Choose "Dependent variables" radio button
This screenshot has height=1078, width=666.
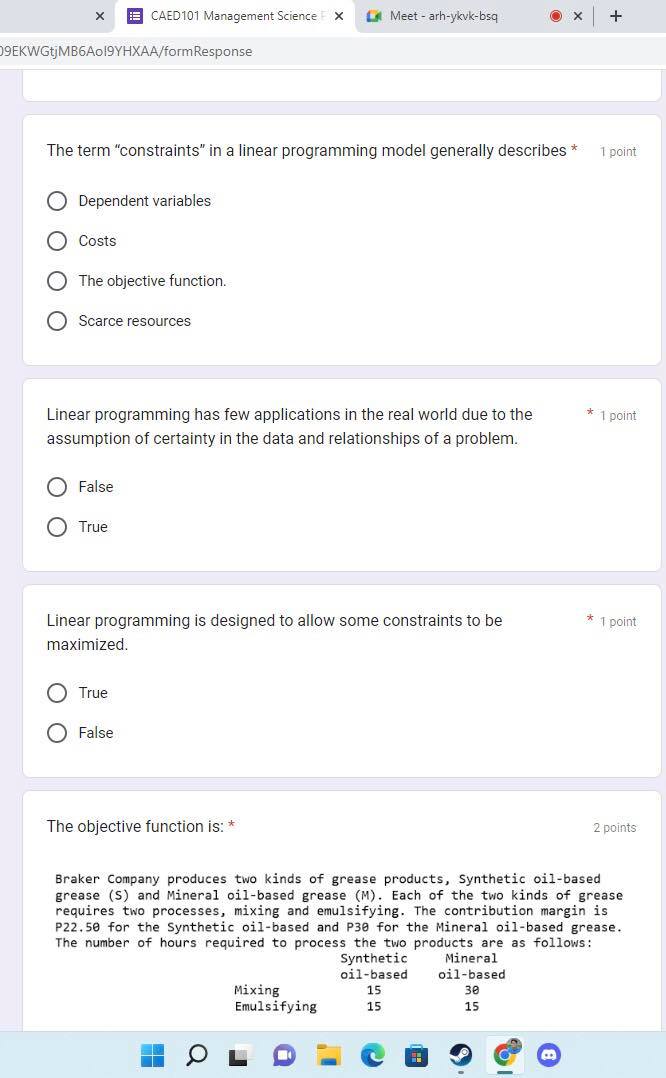click(58, 201)
